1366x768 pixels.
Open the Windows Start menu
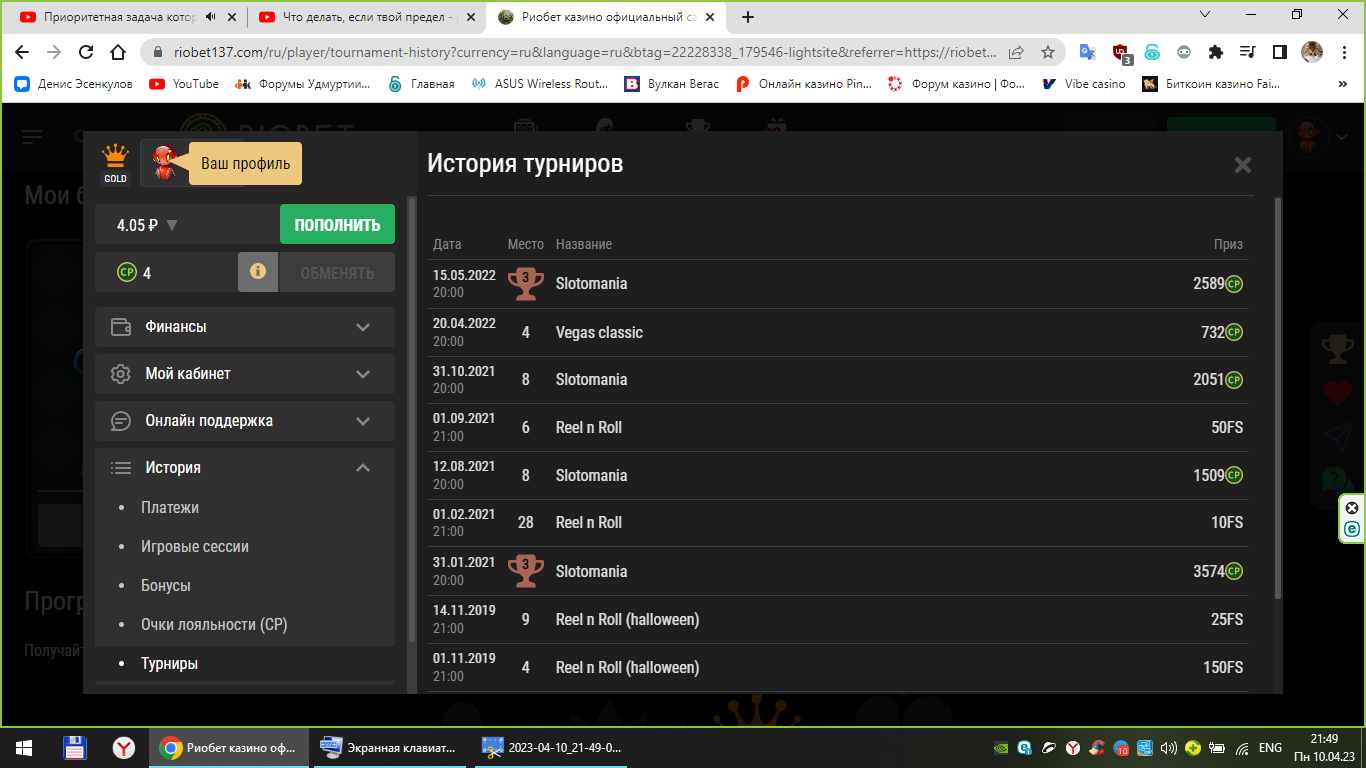pyautogui.click(x=24, y=747)
